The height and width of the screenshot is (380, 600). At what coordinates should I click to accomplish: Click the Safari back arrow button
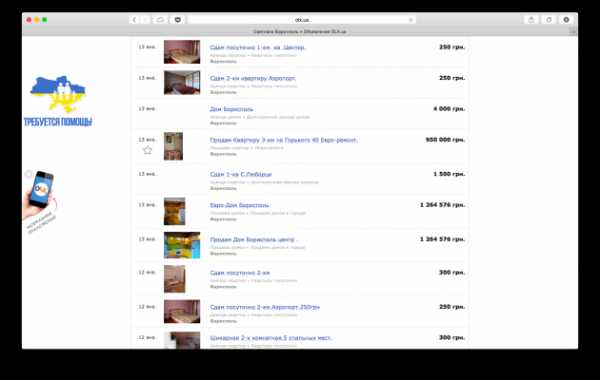click(134, 20)
